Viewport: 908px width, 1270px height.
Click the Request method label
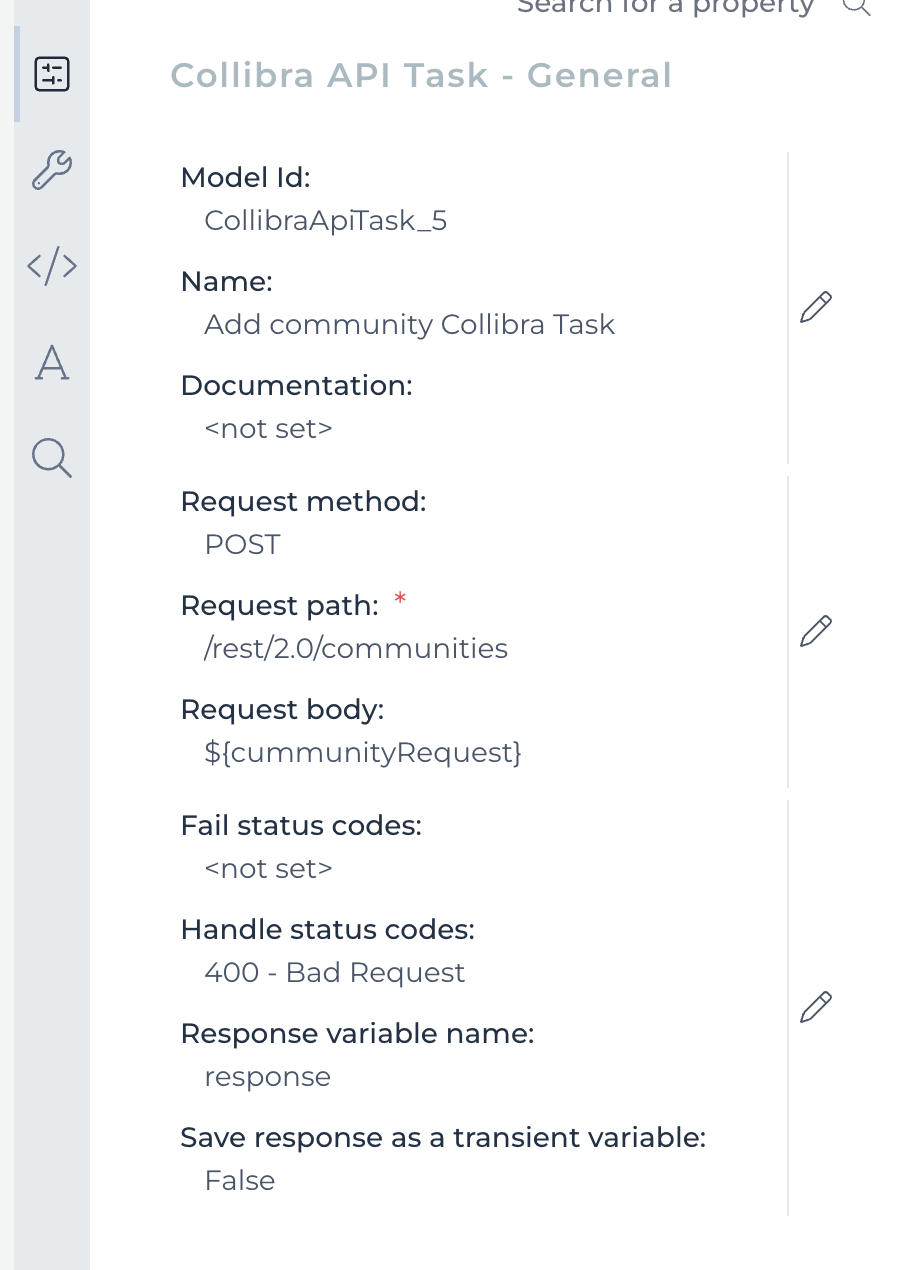(x=304, y=502)
